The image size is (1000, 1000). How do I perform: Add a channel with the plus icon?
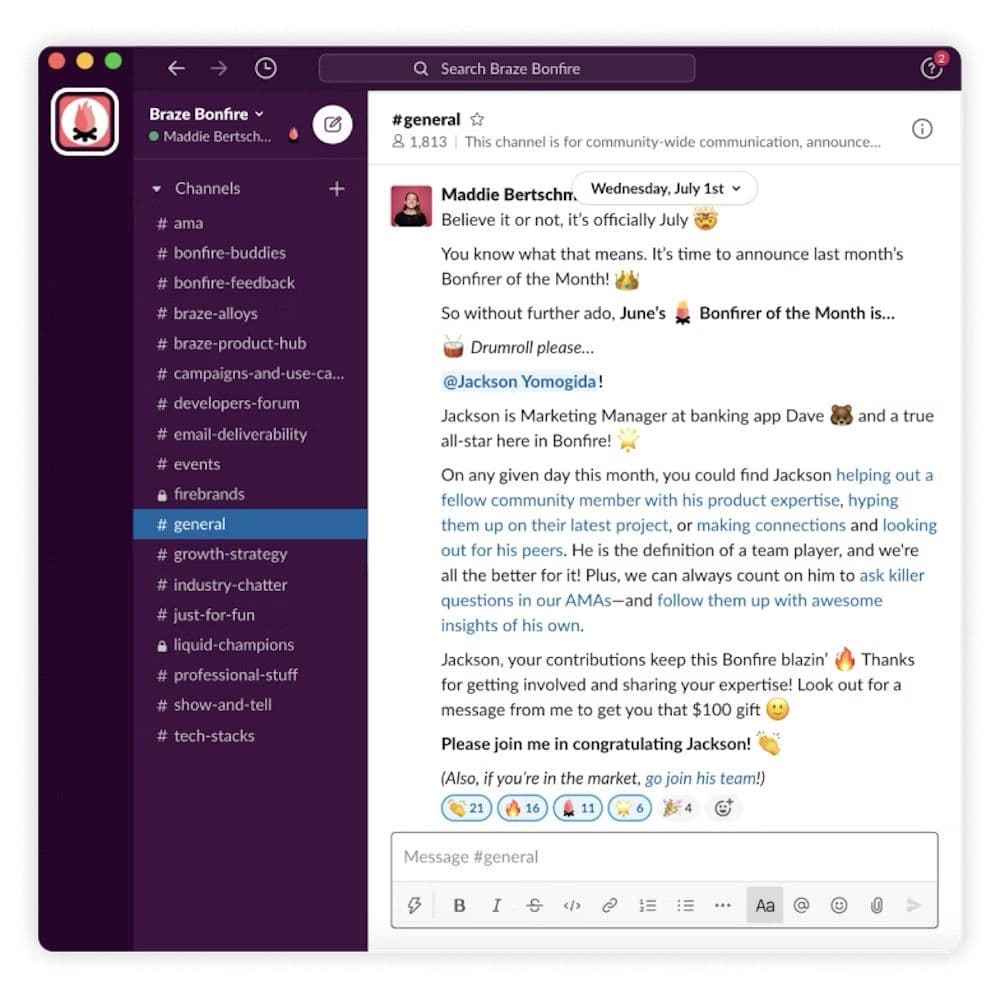pos(337,188)
